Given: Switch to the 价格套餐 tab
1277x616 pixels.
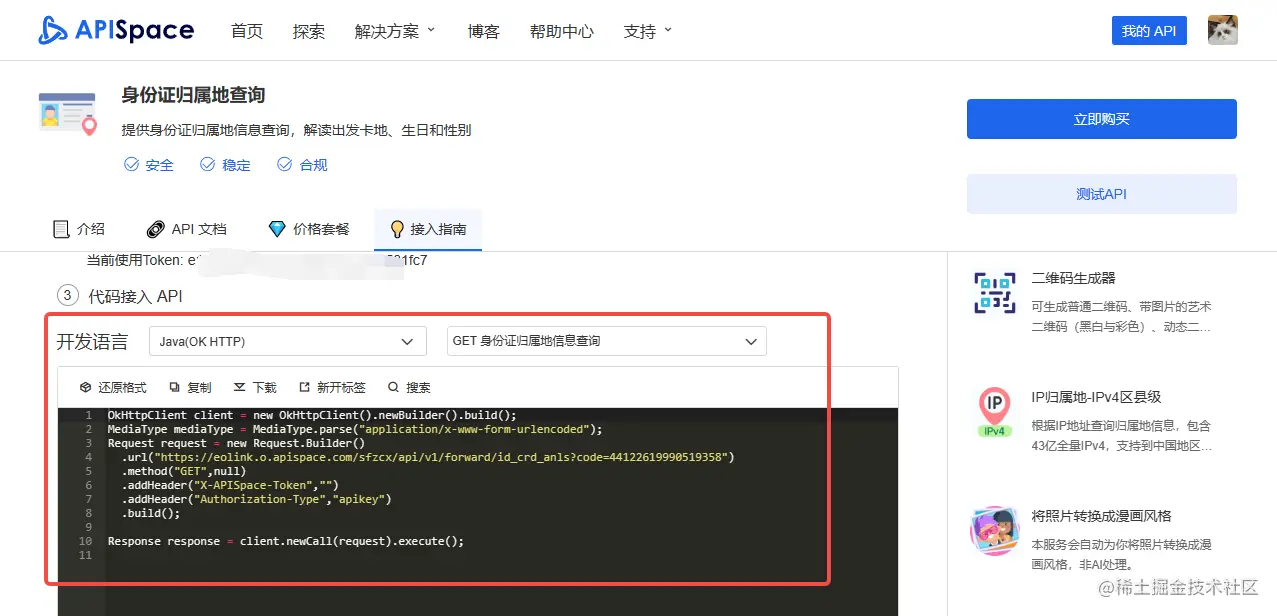Looking at the screenshot, I should tap(309, 229).
